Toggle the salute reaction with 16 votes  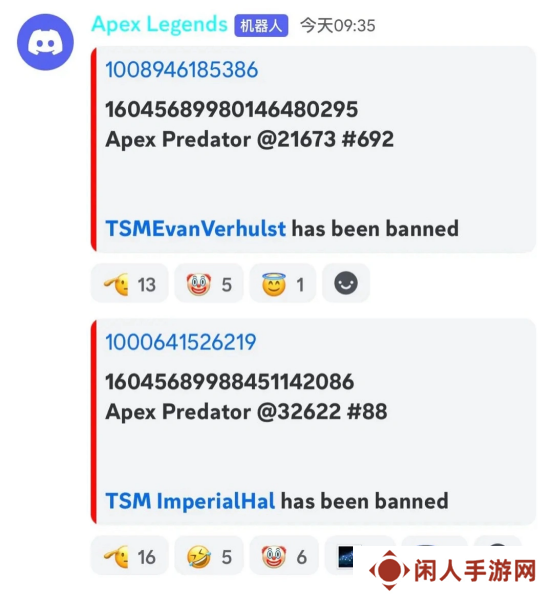[x=130, y=556]
